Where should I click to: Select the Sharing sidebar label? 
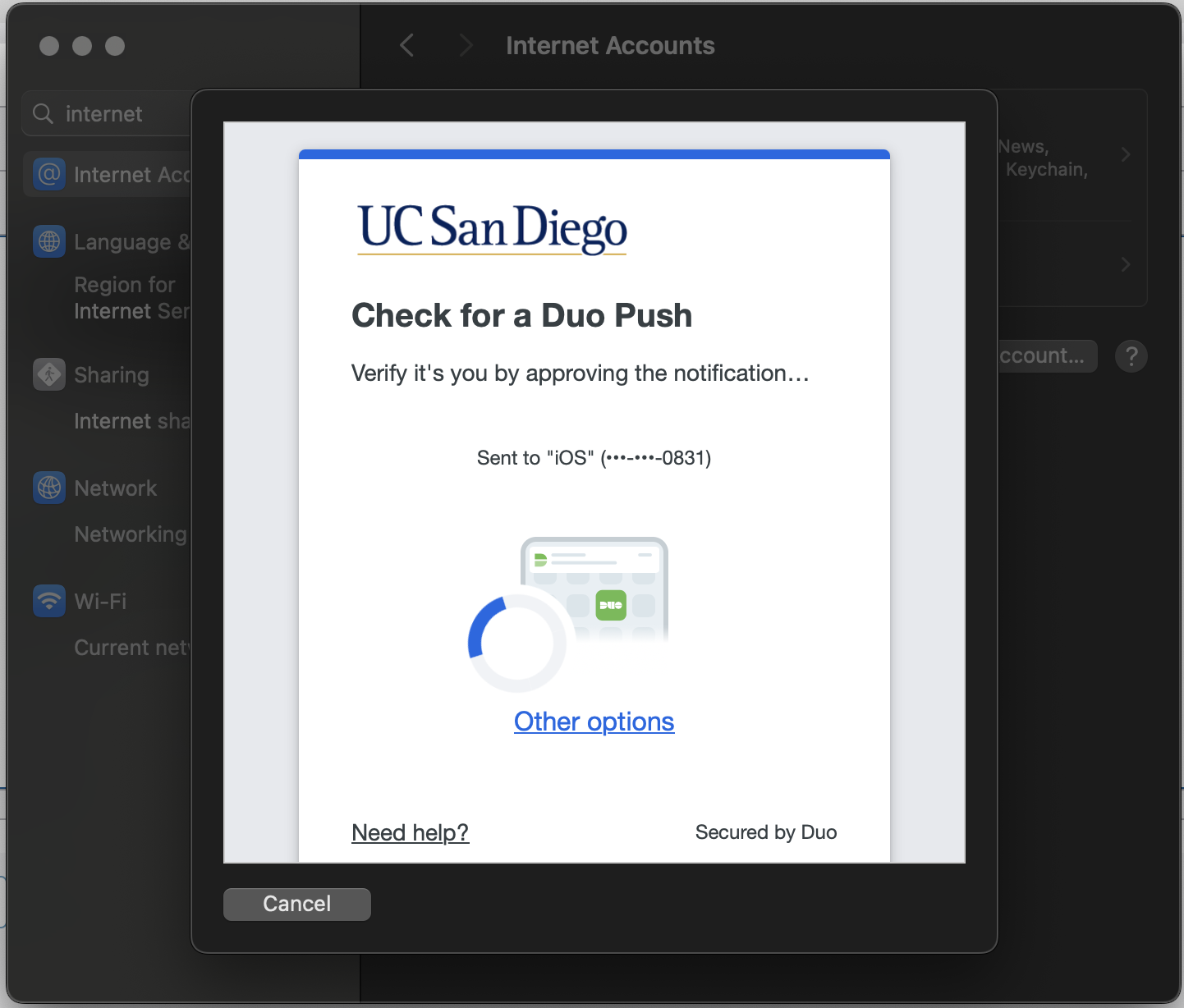(x=112, y=375)
